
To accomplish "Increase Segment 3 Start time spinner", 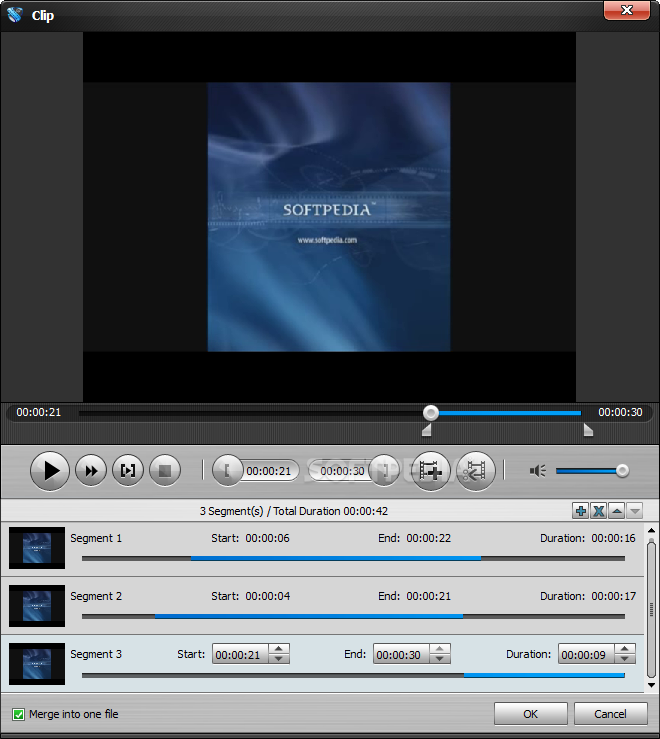I will point(279,649).
